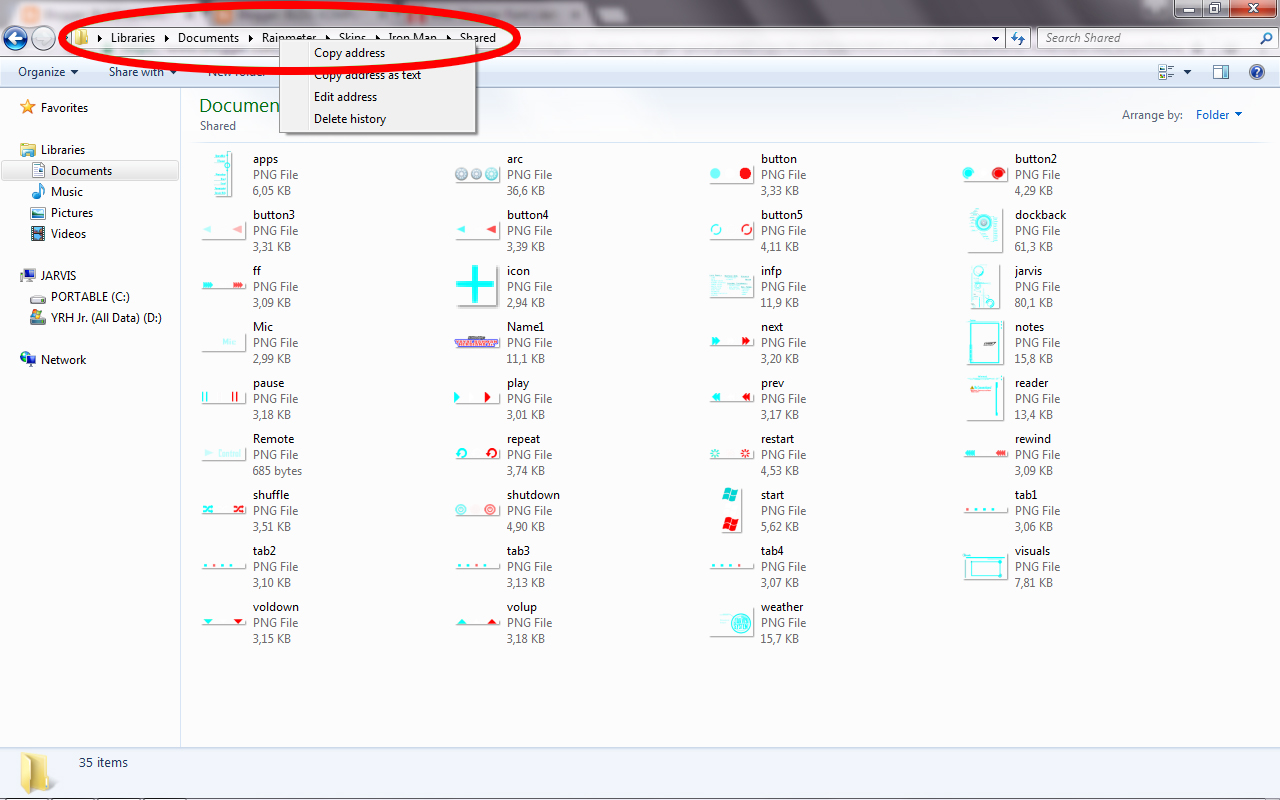Select Favorites in navigation pane
Image resolution: width=1280 pixels, height=800 pixels.
(64, 108)
